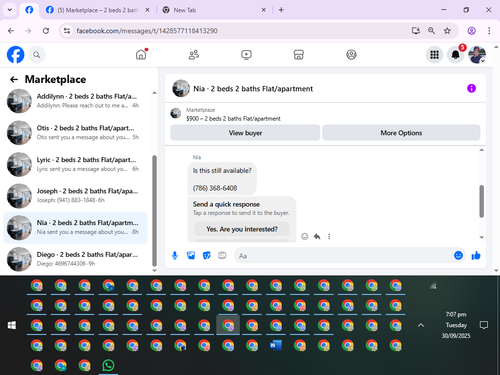Image resolution: width=500 pixels, height=375 pixels.
Task: React to message with the smiley icon
Action: (x=305, y=236)
